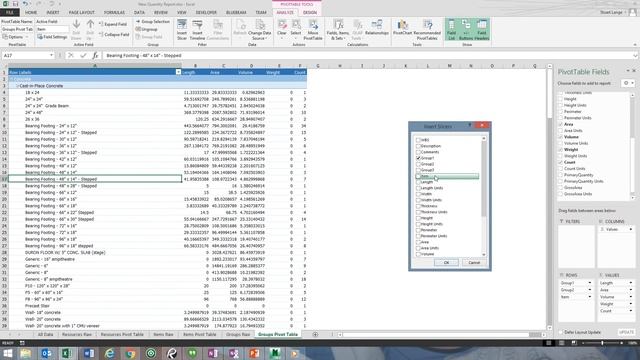The image size is (640, 360).
Task: Check the Item box in Insert Slicers
Action: (x=418, y=176)
